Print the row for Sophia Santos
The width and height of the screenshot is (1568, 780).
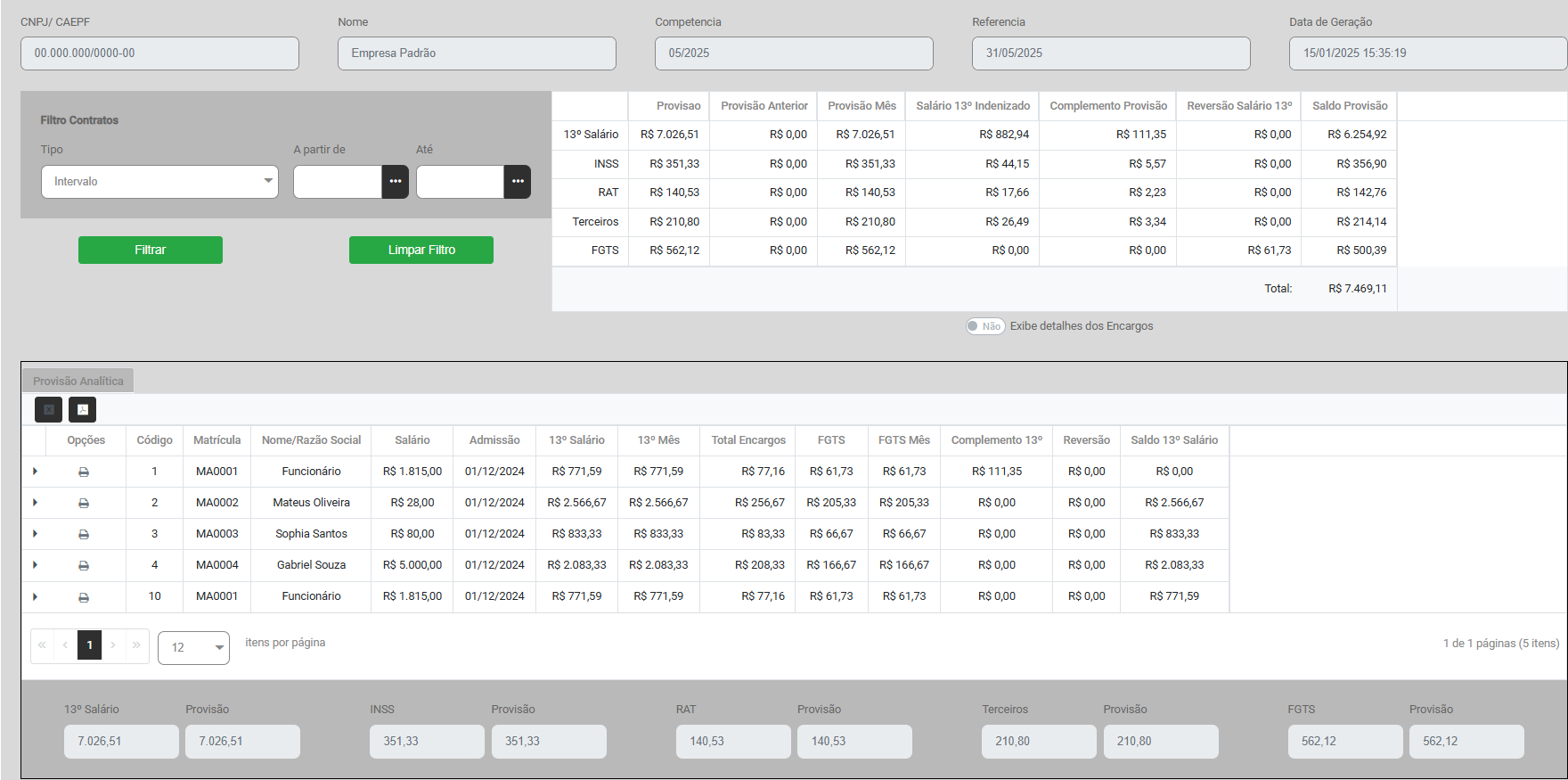(84, 534)
